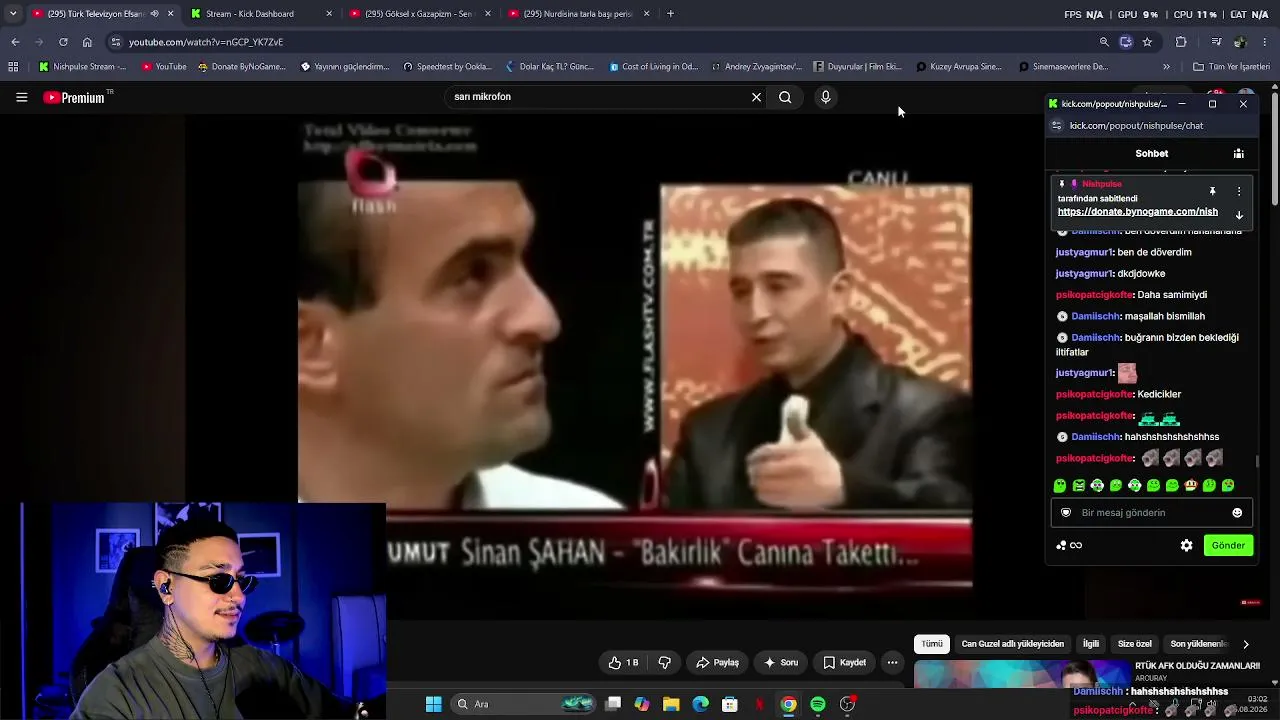Open Microsoft Store from taskbar
This screenshot has height=720, width=1280.
(x=730, y=704)
